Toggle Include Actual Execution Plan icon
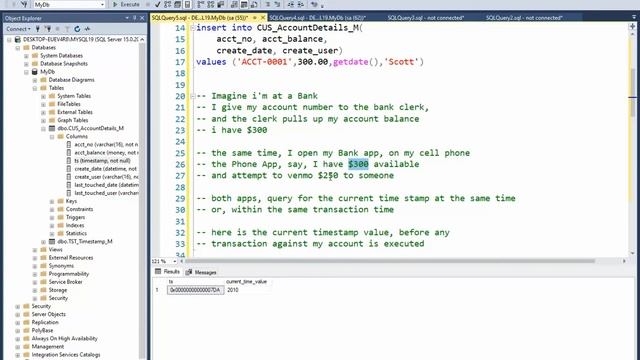This screenshot has width=640, height=360. click(x=201, y=4)
